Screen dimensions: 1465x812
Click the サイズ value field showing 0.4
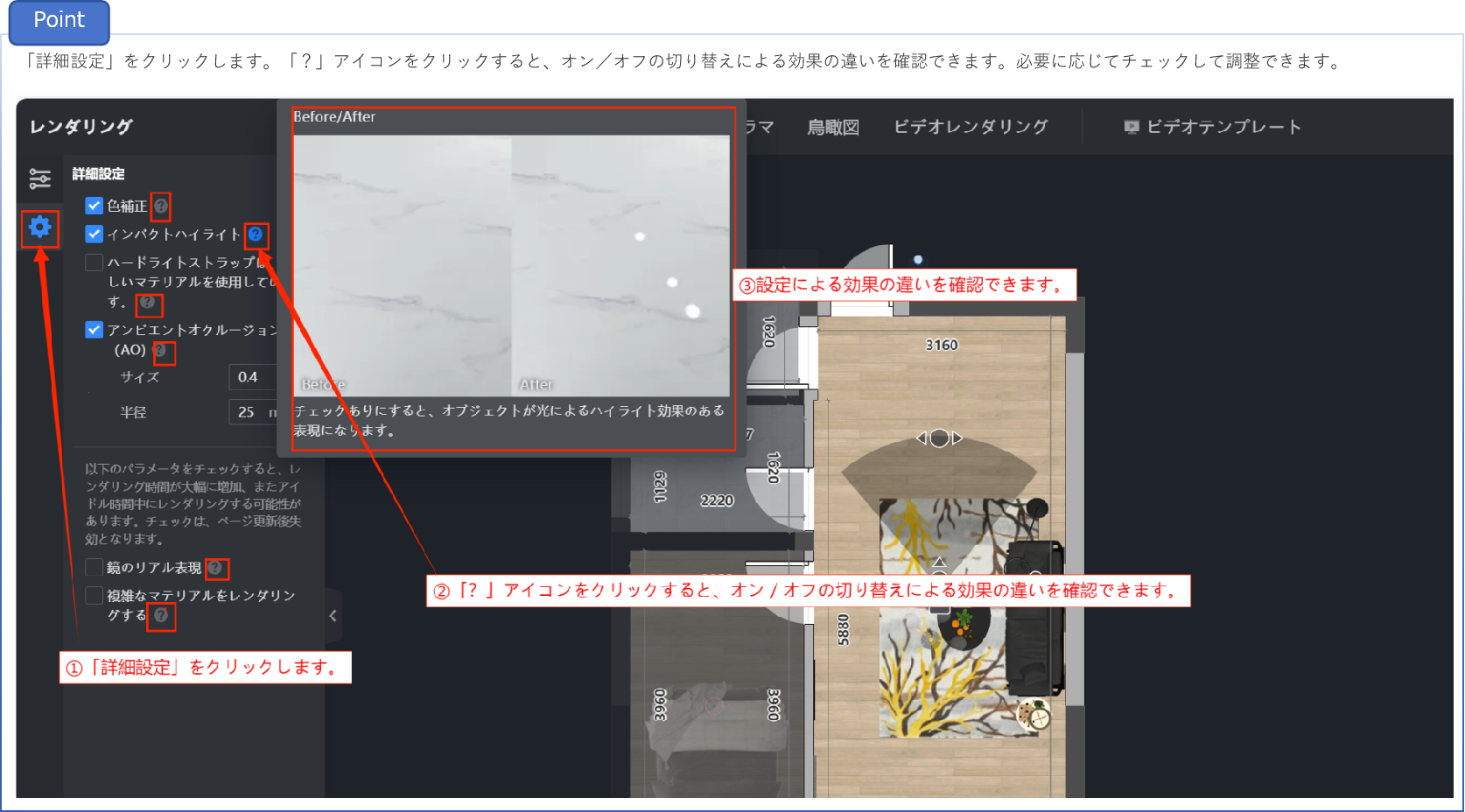click(253, 377)
